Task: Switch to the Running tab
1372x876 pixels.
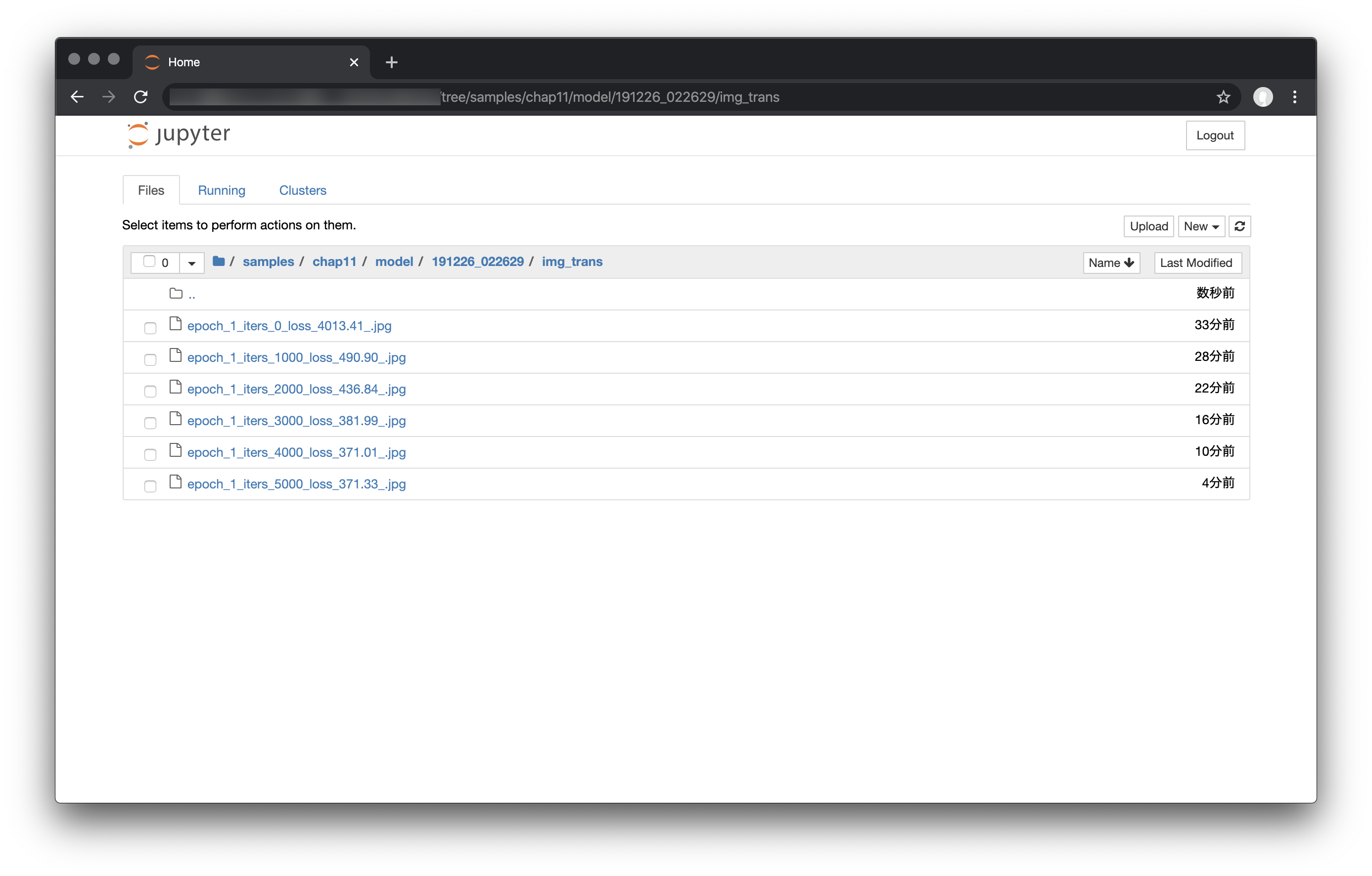Action: [x=222, y=190]
